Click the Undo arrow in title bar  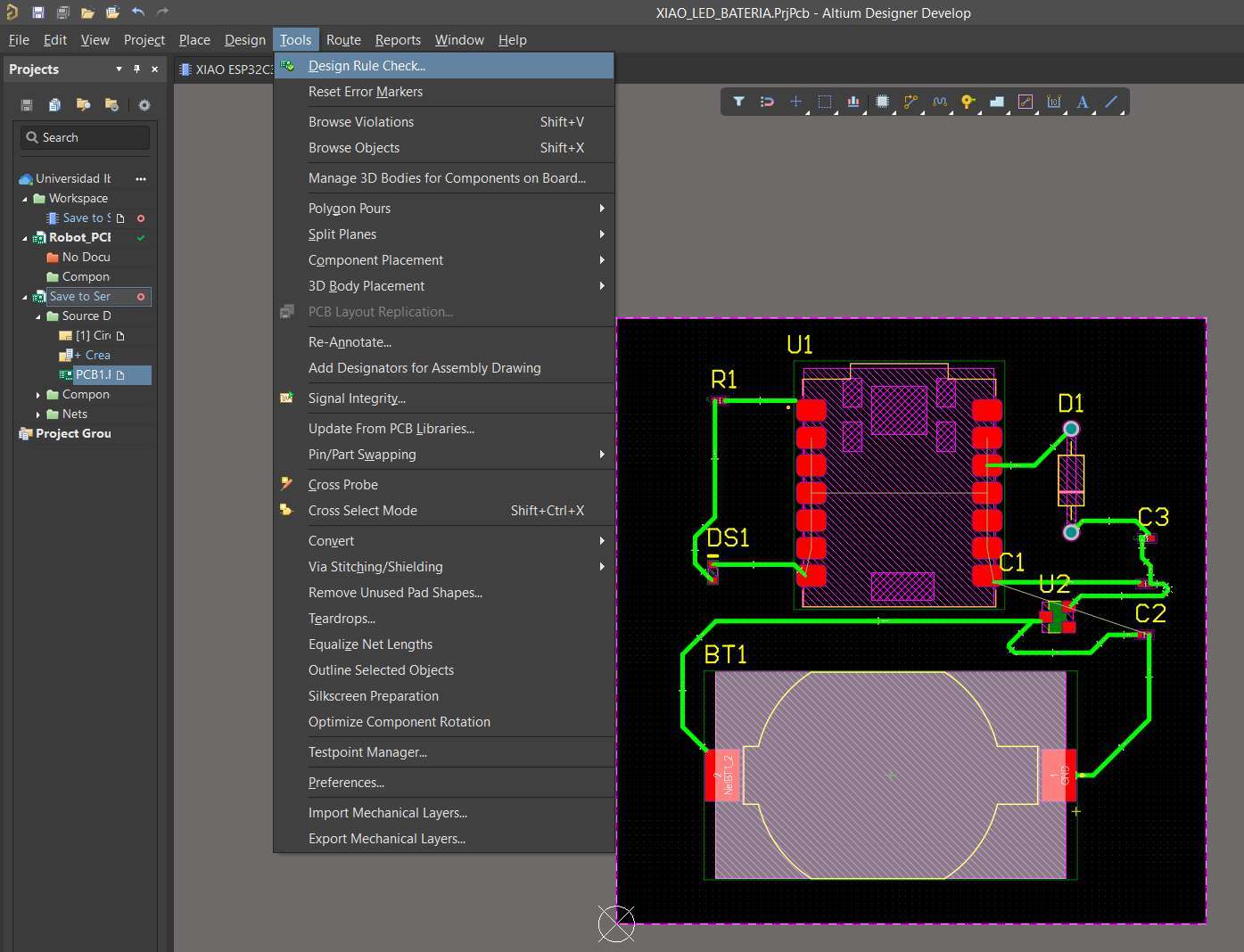coord(137,12)
